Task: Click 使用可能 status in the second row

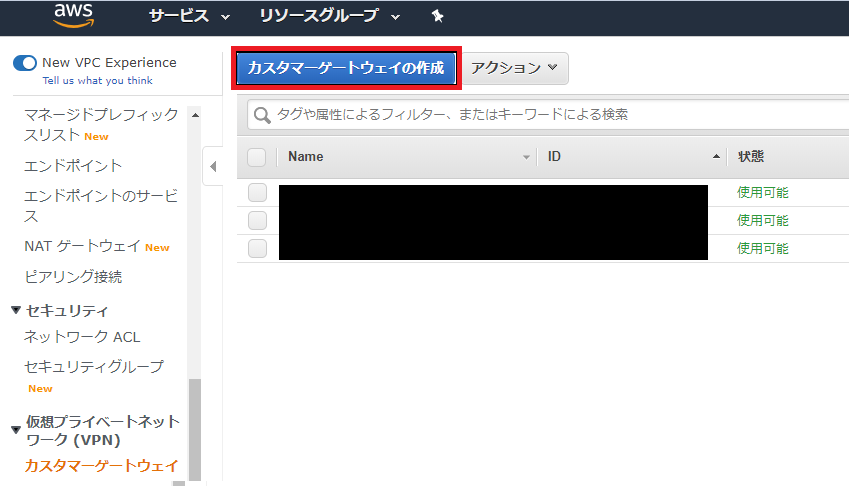Action: [x=762, y=220]
